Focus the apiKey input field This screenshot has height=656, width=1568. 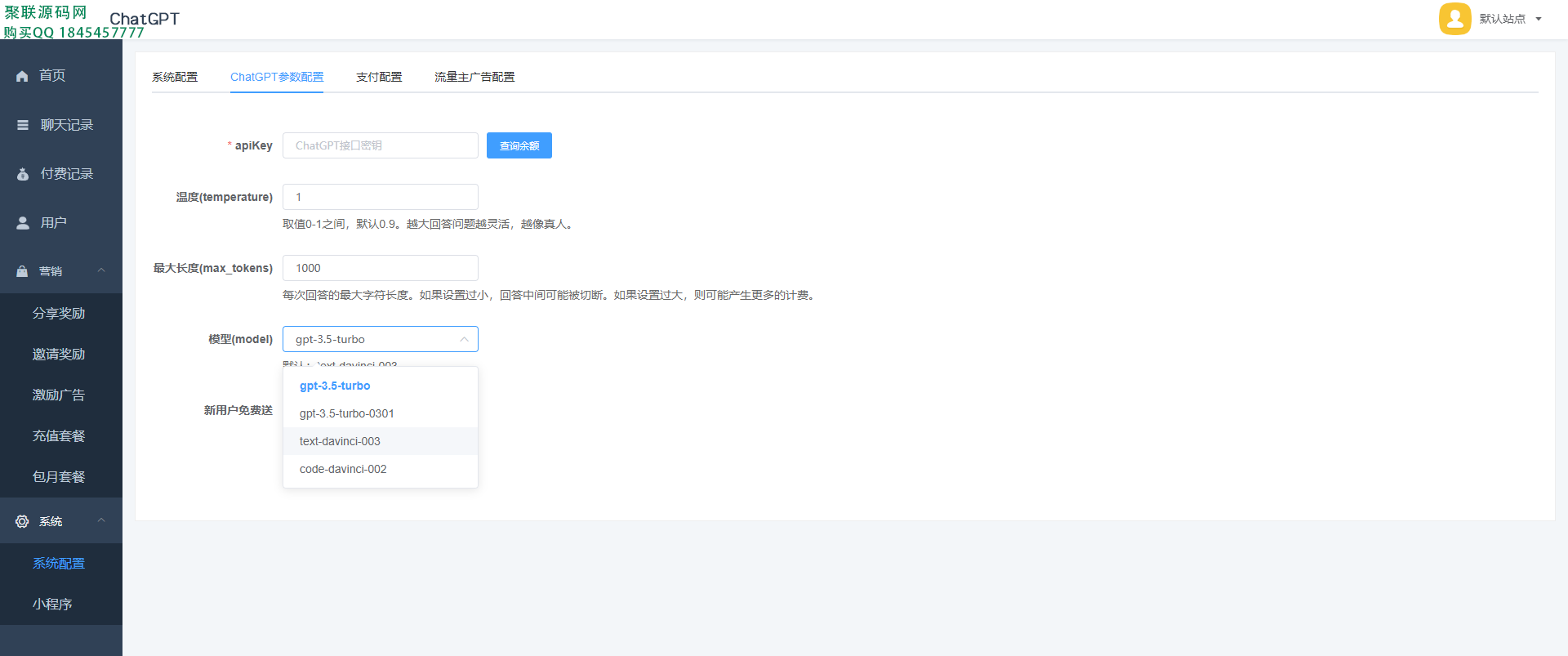pos(381,145)
